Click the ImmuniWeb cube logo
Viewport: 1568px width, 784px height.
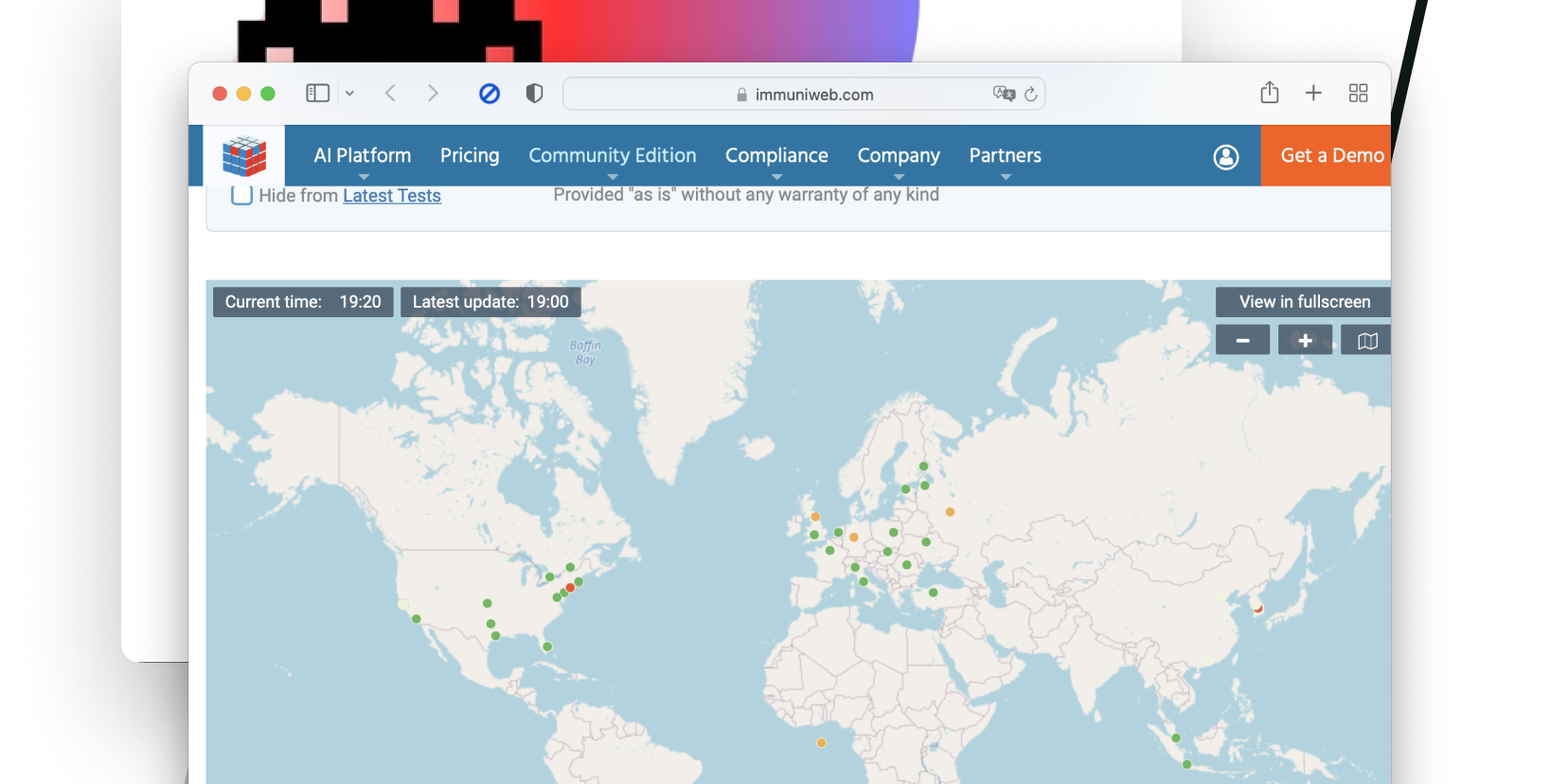click(x=244, y=156)
